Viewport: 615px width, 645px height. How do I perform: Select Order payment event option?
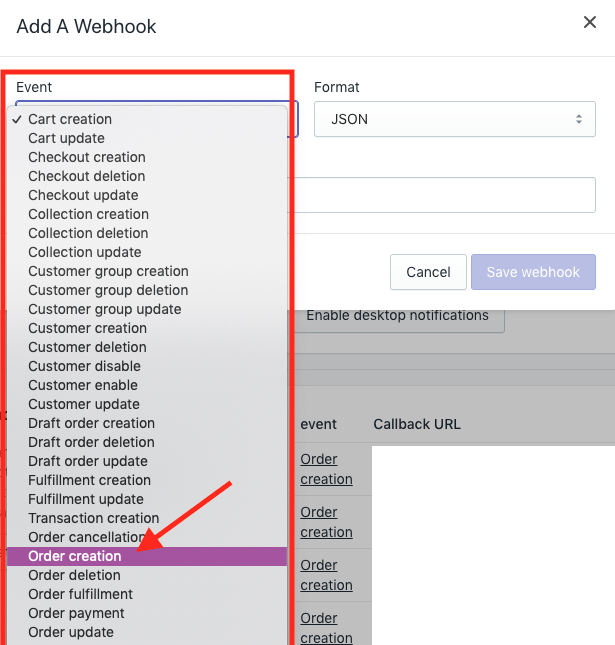147,613
